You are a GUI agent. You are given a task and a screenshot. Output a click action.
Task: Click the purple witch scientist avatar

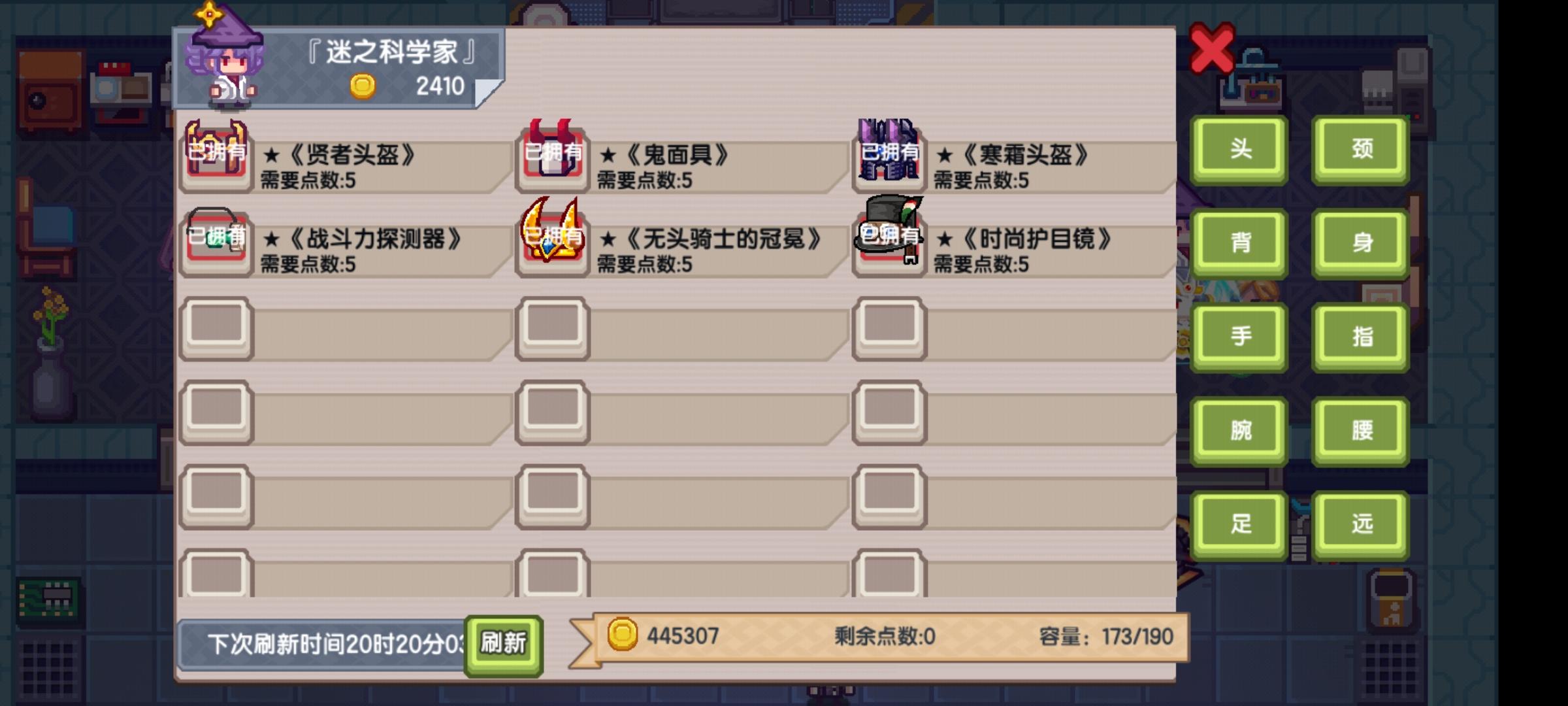224,58
